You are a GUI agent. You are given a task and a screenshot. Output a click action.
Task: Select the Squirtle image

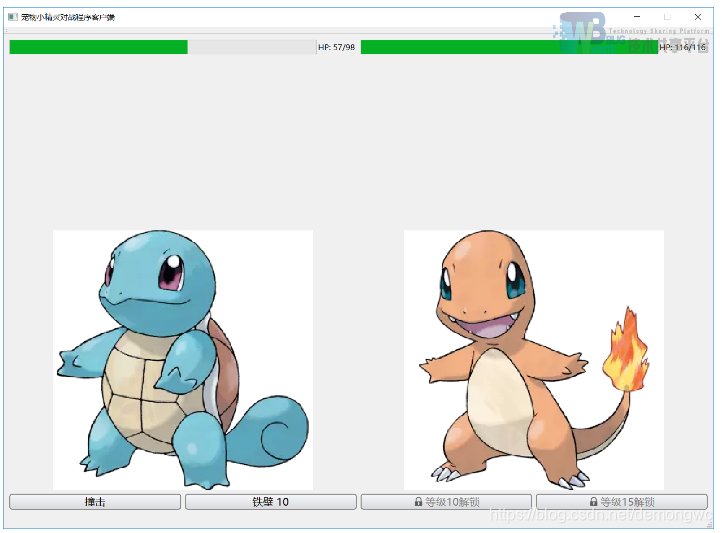point(183,360)
